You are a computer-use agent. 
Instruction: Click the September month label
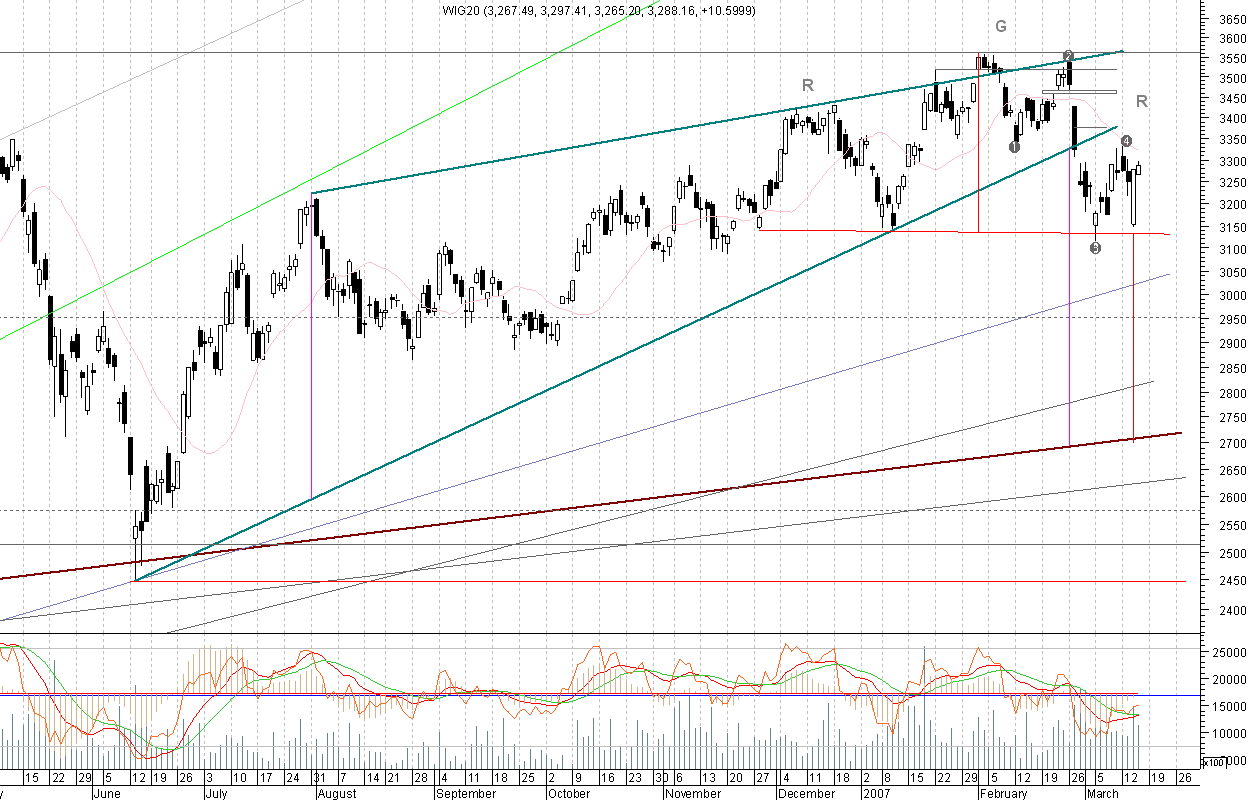[x=467, y=794]
